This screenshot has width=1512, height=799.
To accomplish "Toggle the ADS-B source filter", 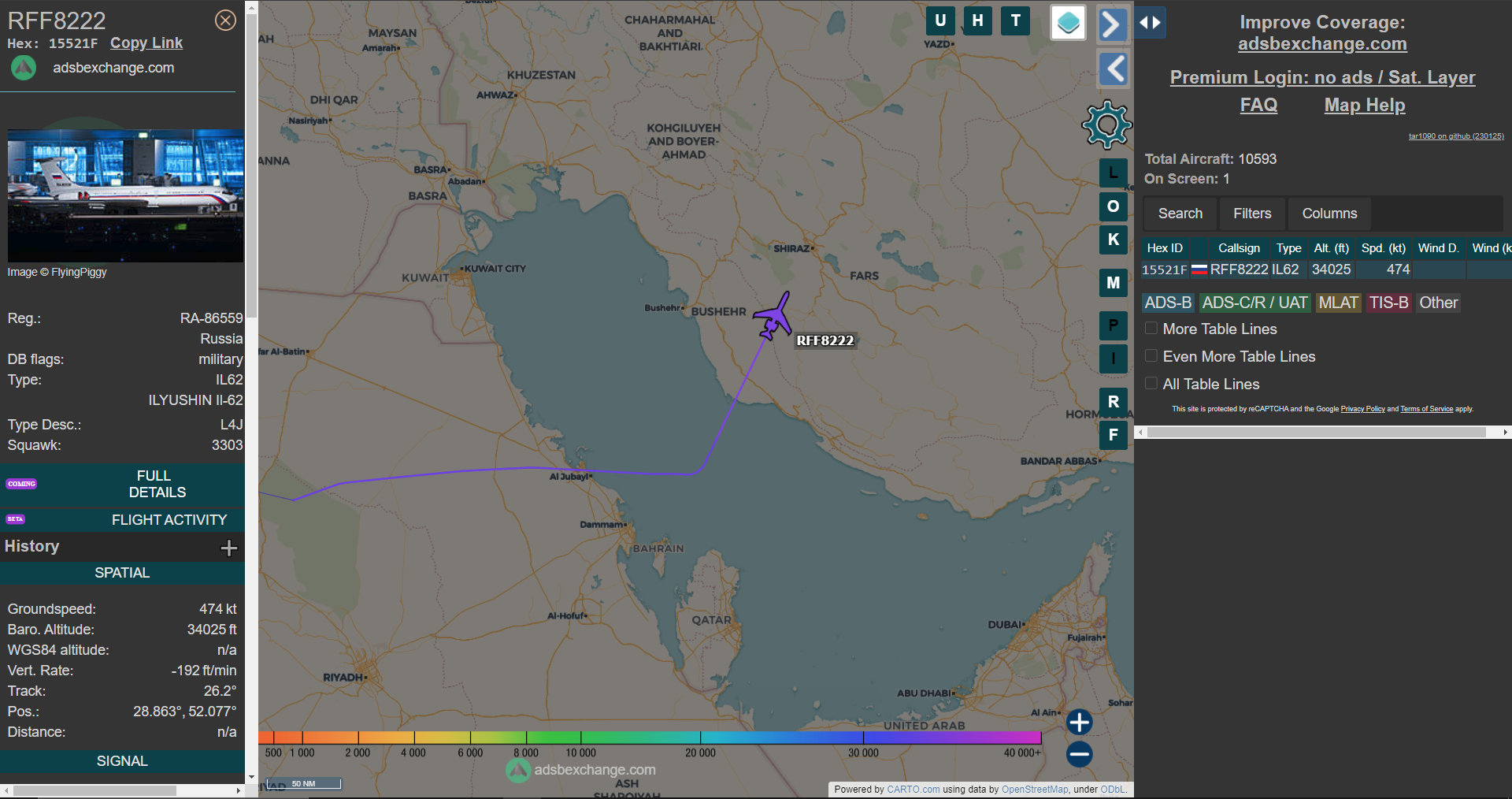I will point(1168,303).
